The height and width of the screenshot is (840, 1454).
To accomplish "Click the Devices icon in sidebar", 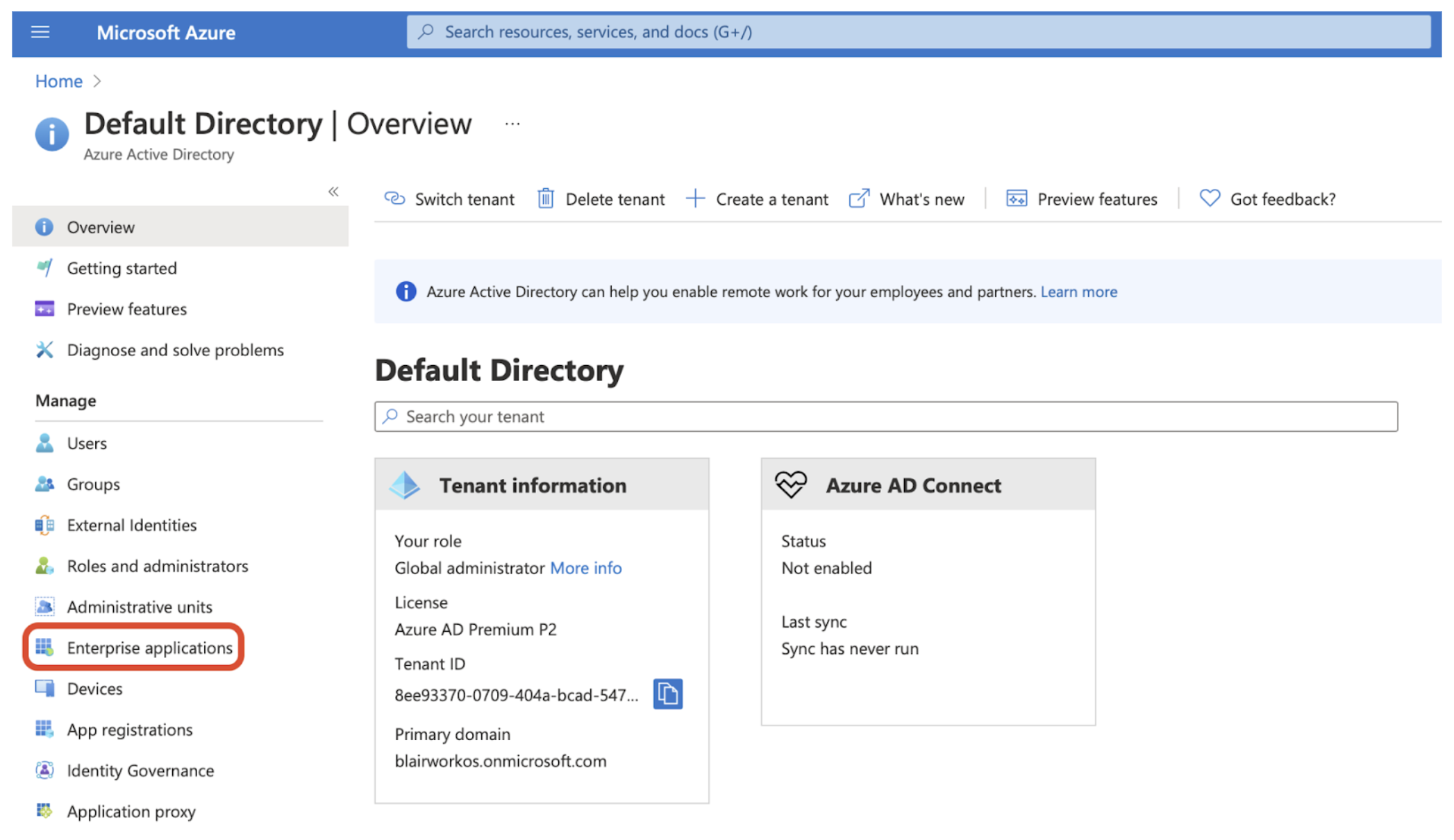I will (x=44, y=689).
